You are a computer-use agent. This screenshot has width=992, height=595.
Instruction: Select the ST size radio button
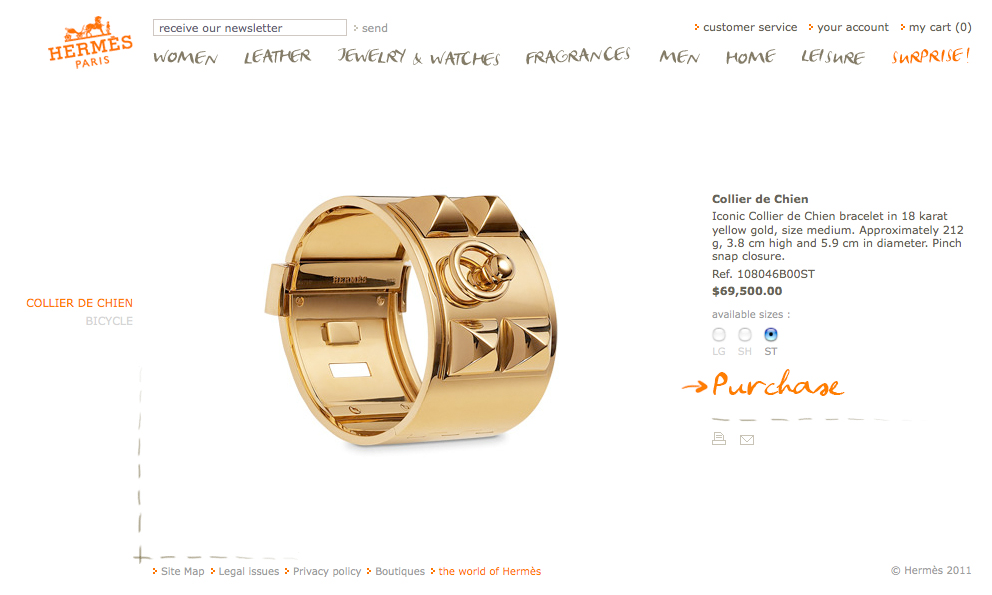pos(771,334)
